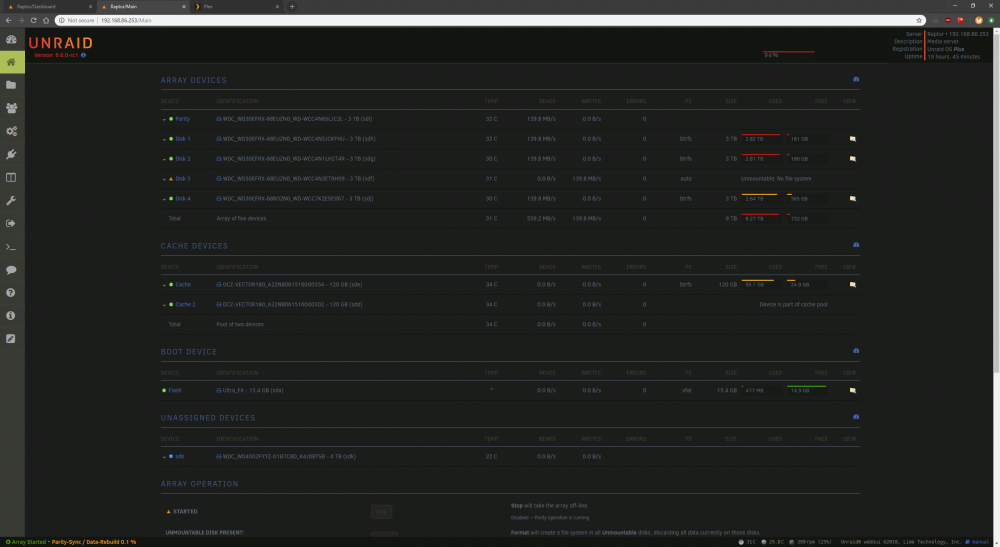Image resolution: width=1000 pixels, height=547 pixels.
Task: Expand the Cache 2 row arrow
Action: [x=164, y=305]
